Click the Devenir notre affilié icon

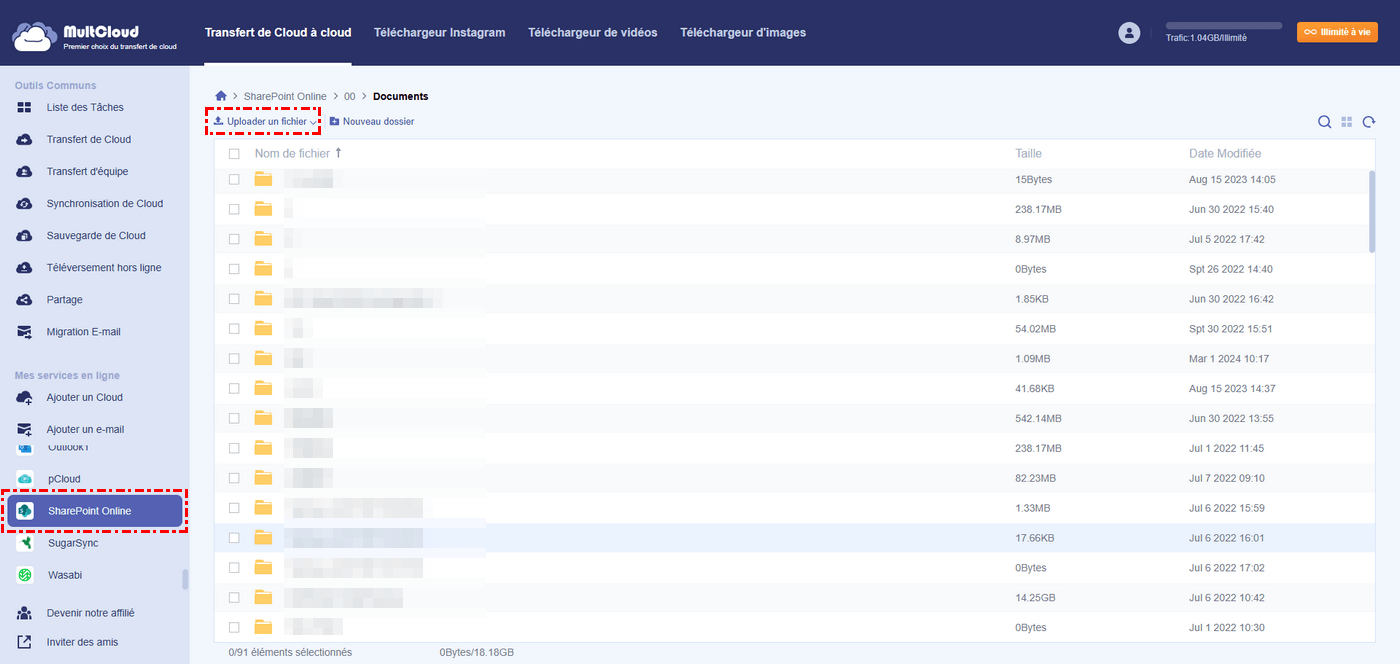point(25,613)
